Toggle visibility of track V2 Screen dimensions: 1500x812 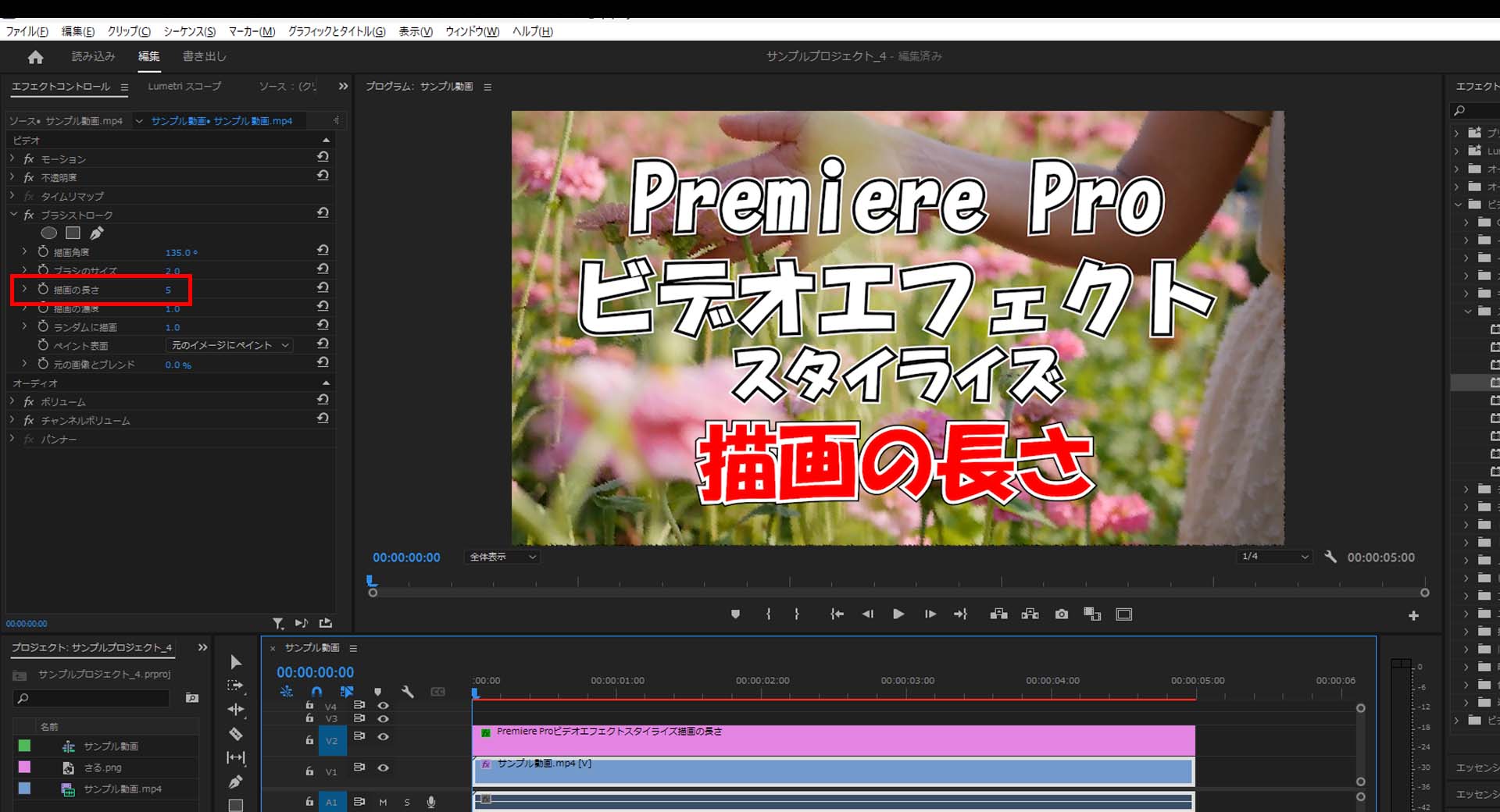tap(383, 736)
